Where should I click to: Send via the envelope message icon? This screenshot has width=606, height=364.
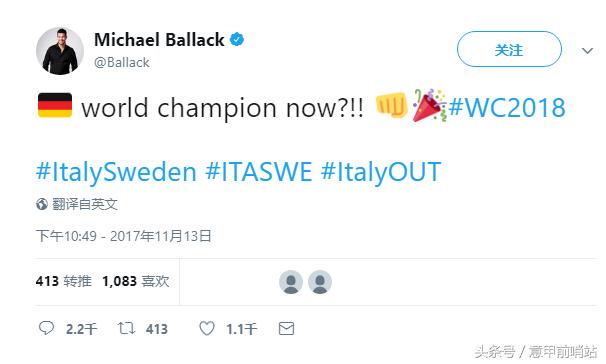[x=286, y=328]
